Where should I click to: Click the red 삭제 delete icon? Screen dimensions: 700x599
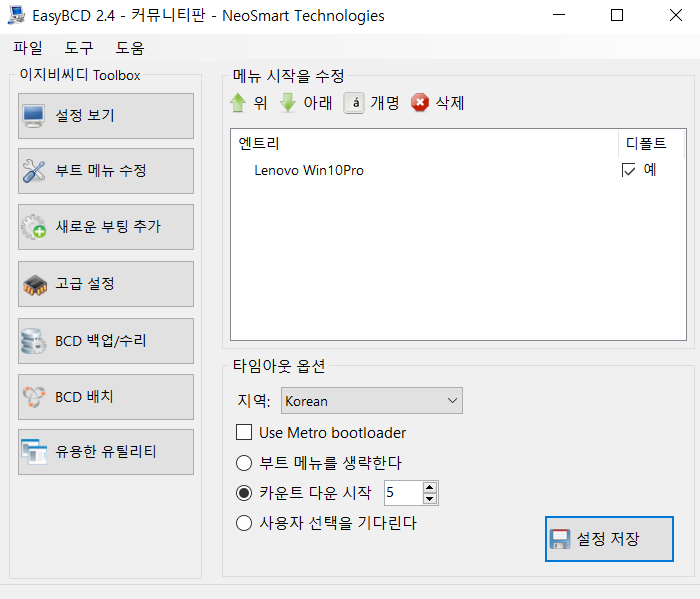[420, 103]
